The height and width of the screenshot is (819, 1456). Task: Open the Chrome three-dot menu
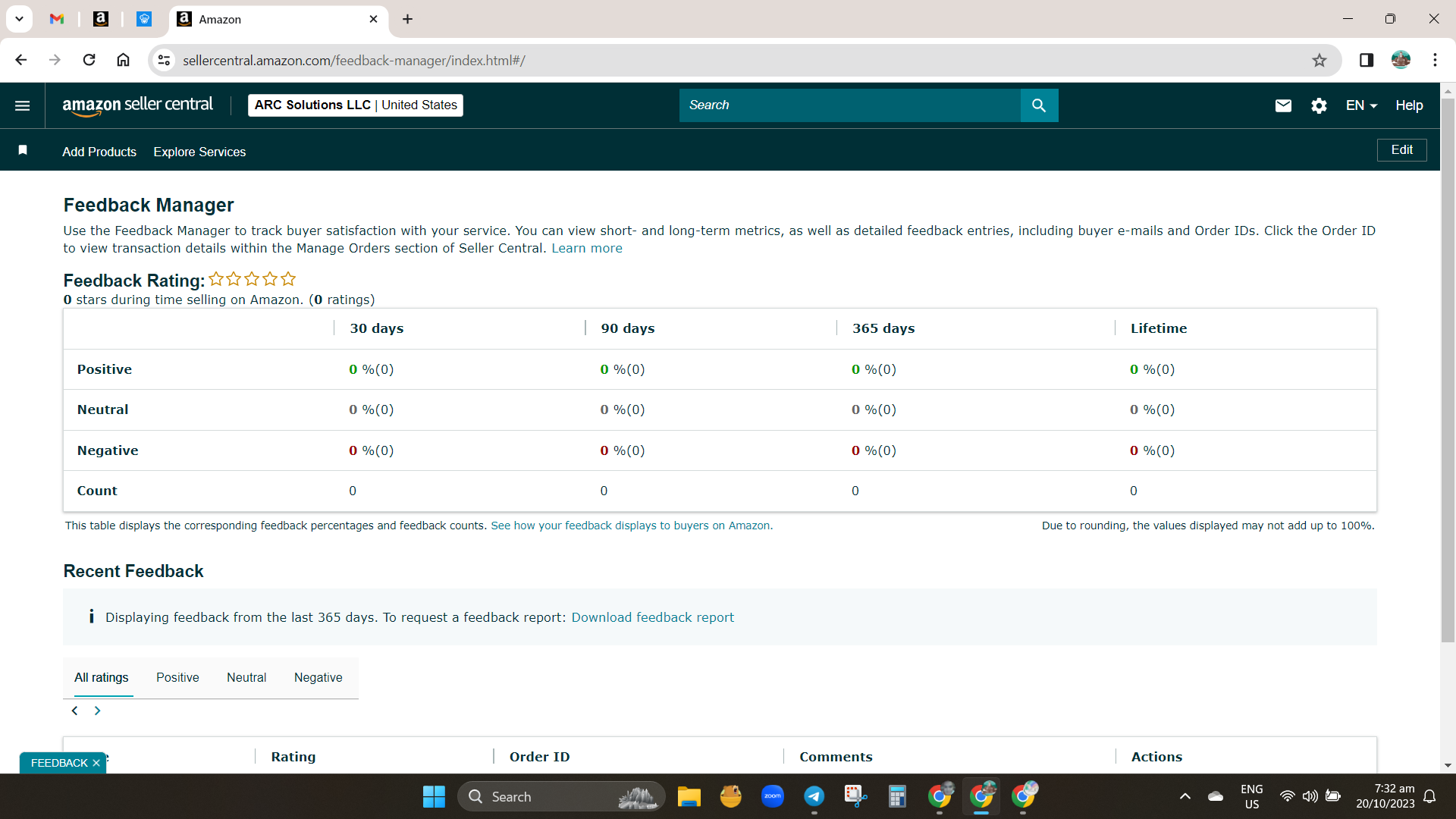(1435, 60)
